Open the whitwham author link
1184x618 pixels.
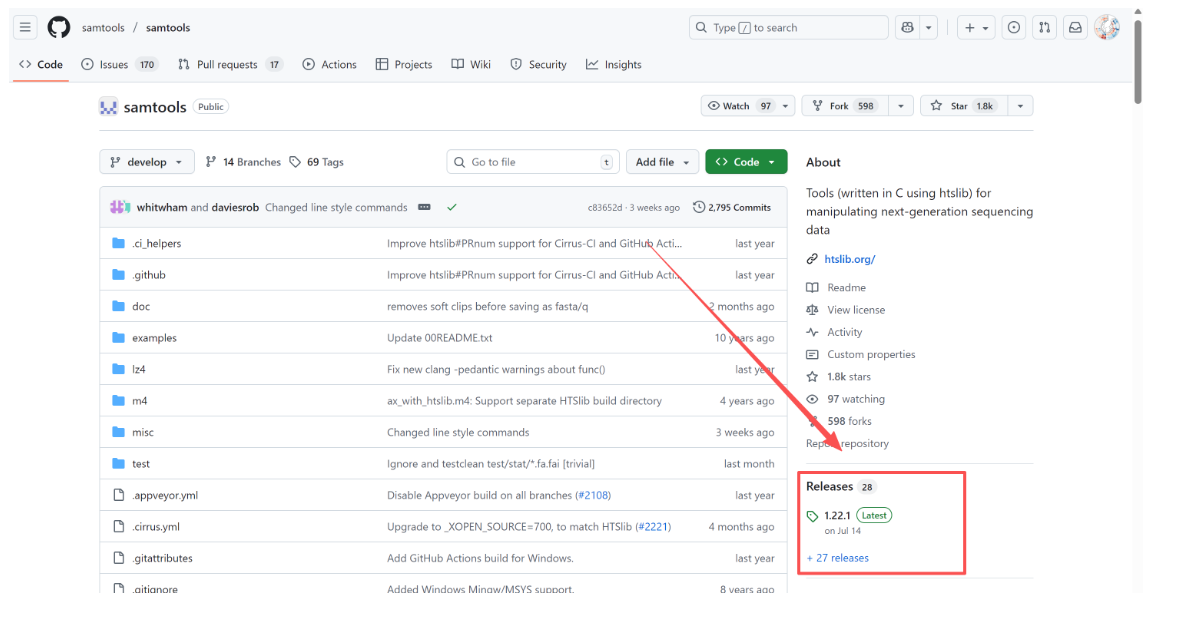tap(162, 207)
